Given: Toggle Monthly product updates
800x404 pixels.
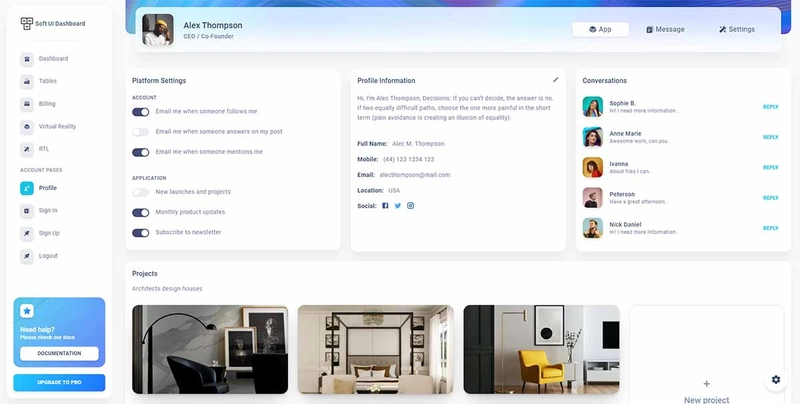Looking at the screenshot, I should pos(141,212).
